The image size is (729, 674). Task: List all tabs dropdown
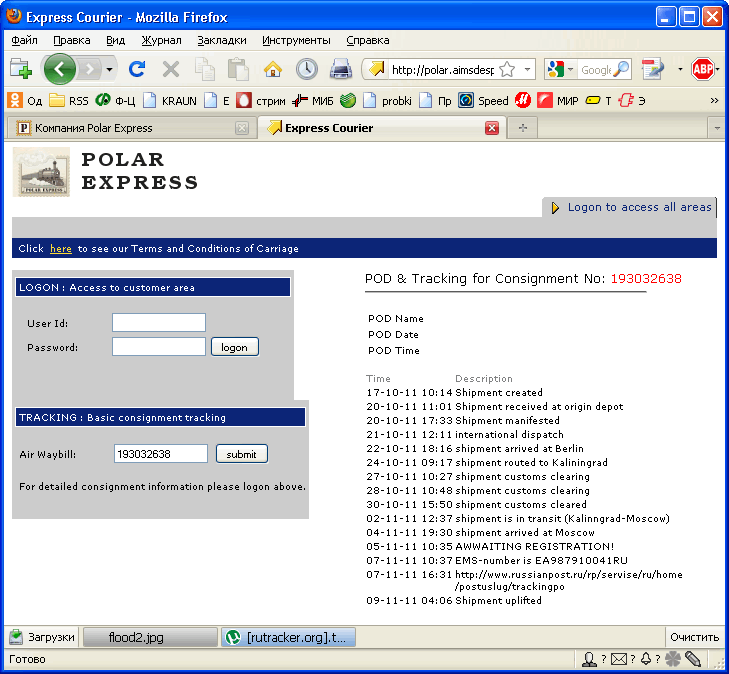[x=717, y=128]
